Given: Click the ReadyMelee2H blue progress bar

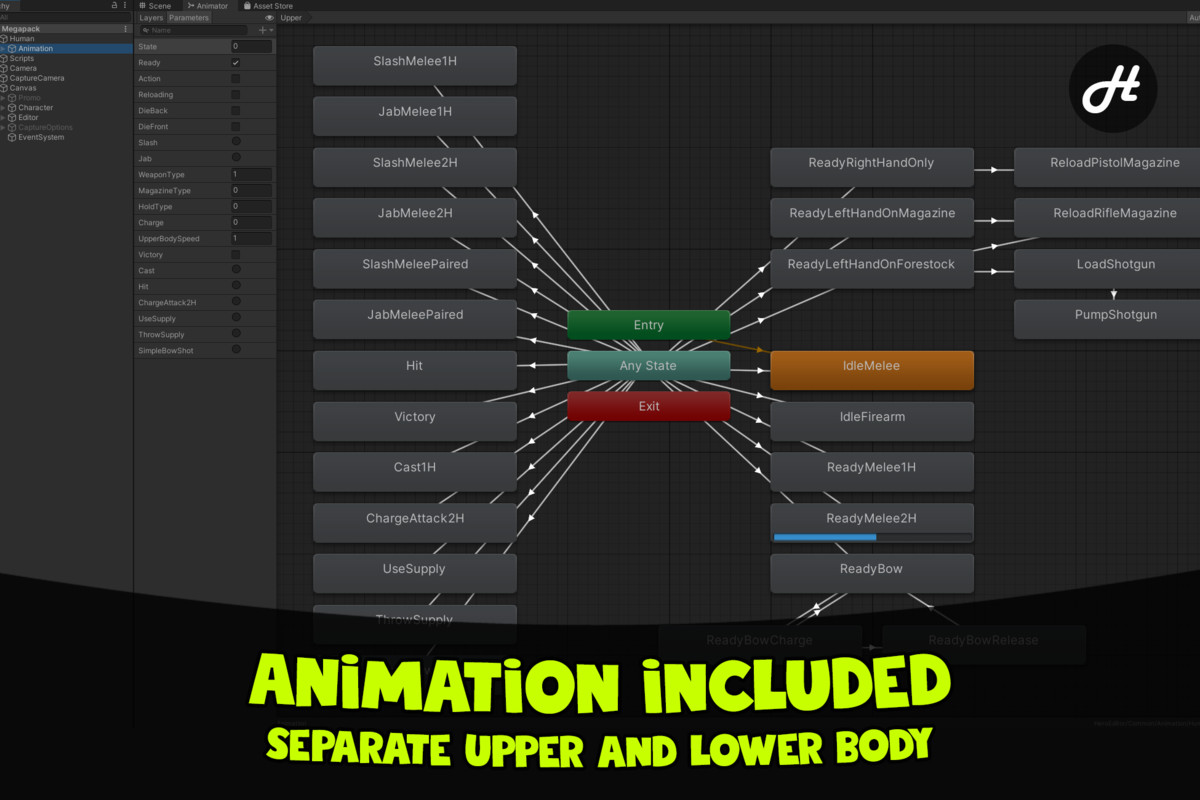Looking at the screenshot, I should pyautogui.click(x=824, y=537).
